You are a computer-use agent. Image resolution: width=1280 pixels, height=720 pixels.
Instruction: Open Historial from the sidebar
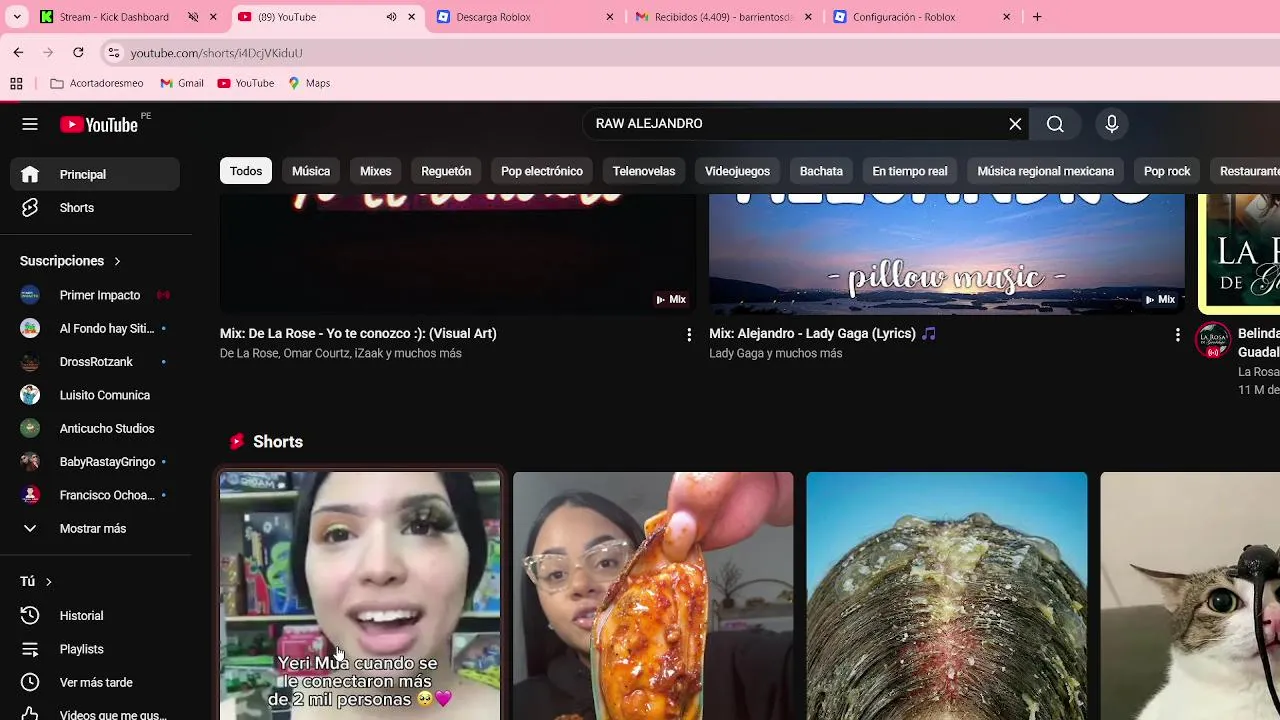(x=95, y=616)
